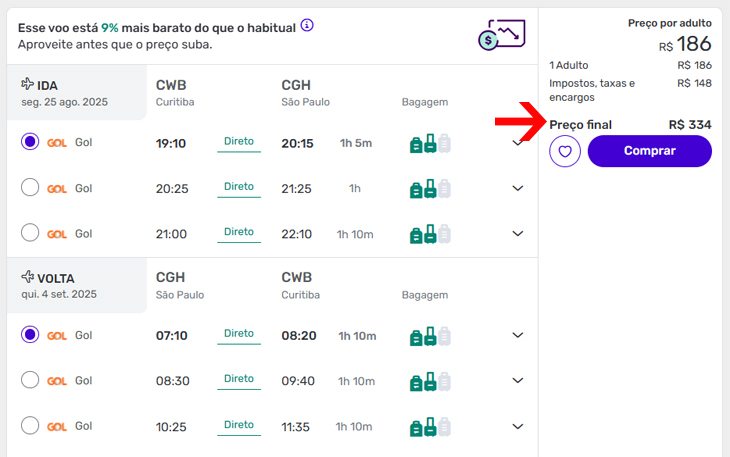Select the 21:00 outbound Gol flight
Viewport: 730px width, 457px height.
(30, 233)
